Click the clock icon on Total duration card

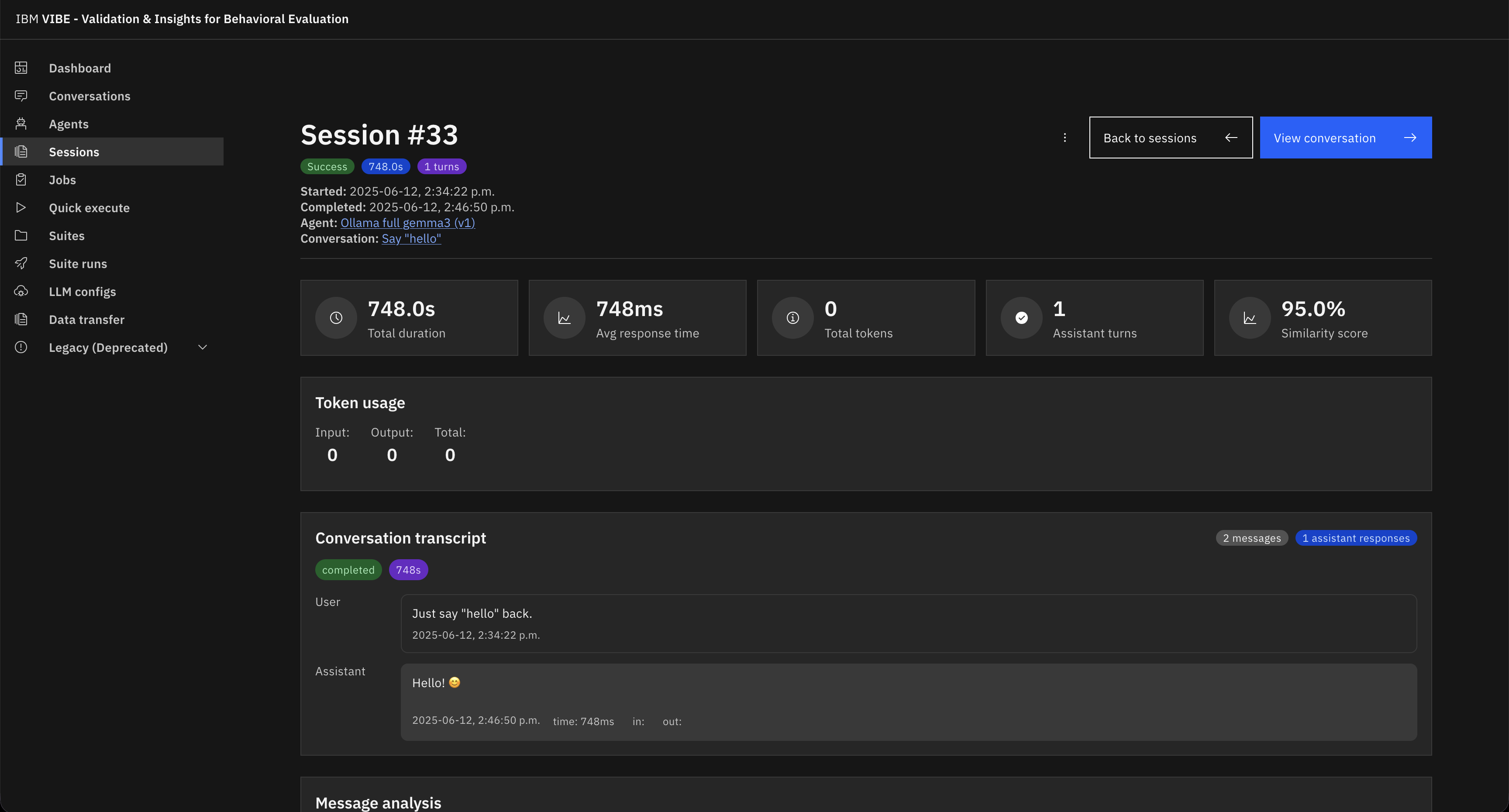[x=336, y=317]
